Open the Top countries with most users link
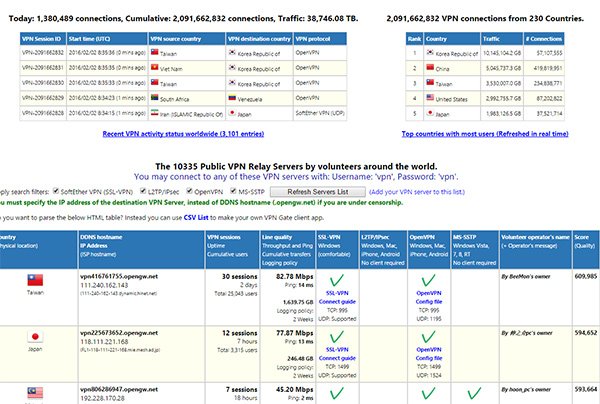 click(x=485, y=134)
